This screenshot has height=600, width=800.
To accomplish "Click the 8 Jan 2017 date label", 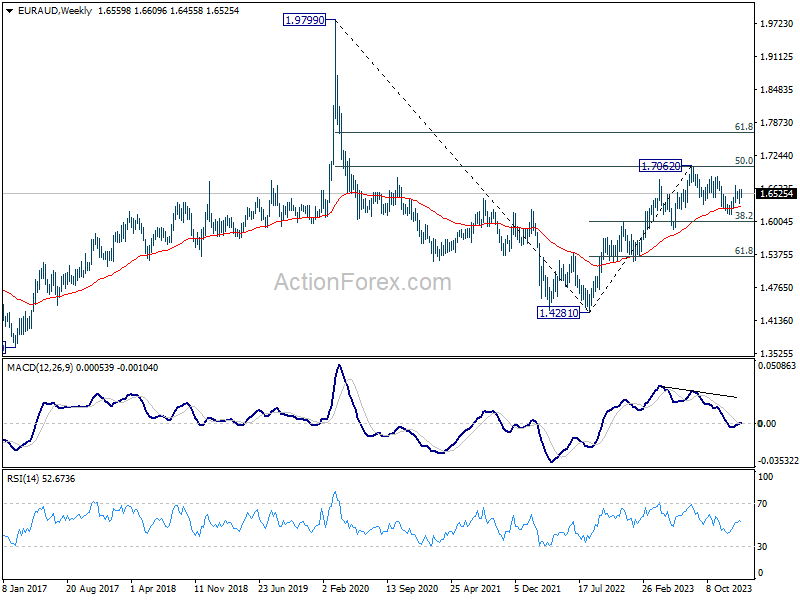I will click(24, 588).
